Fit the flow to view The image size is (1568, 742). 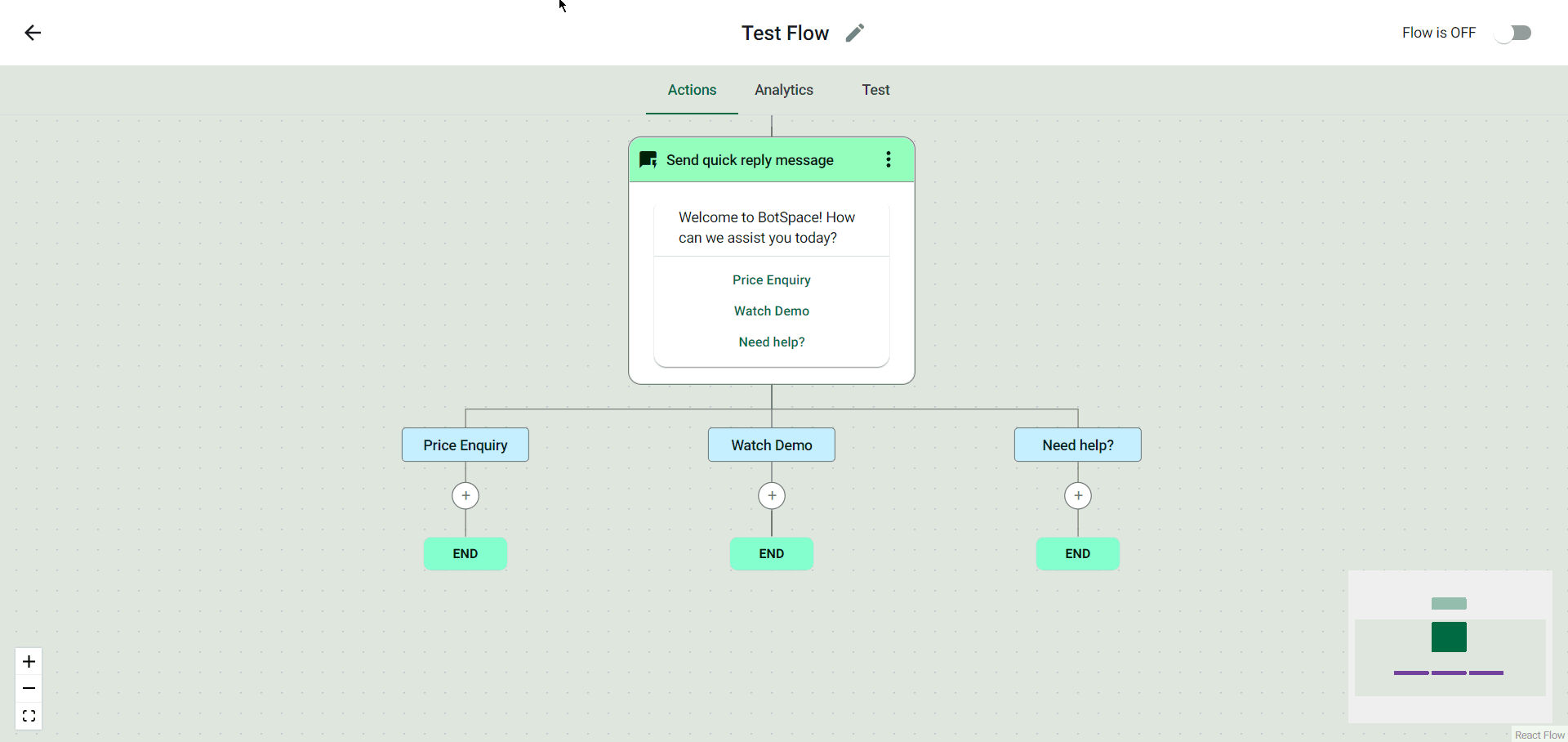point(29,717)
